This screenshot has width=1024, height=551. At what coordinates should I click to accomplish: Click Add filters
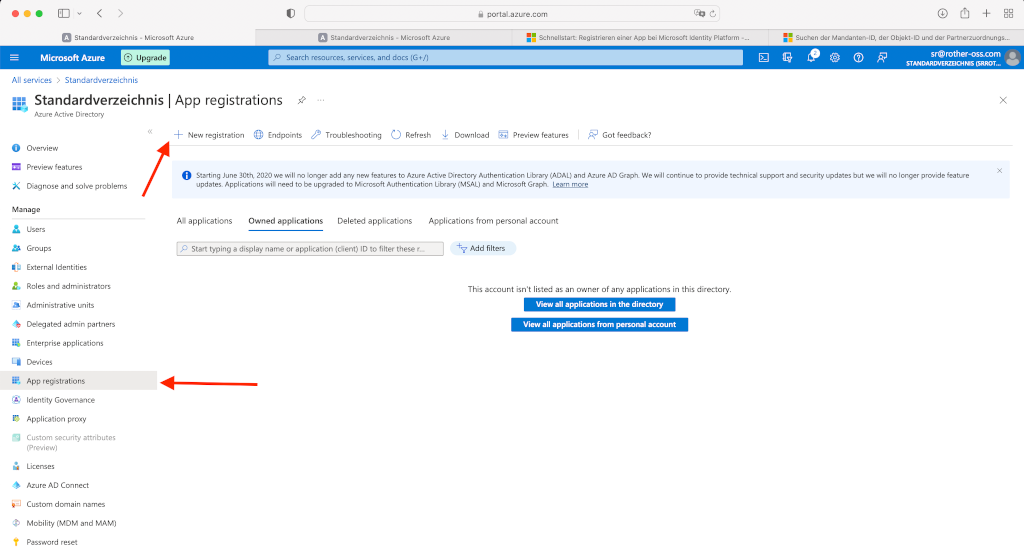pos(483,248)
